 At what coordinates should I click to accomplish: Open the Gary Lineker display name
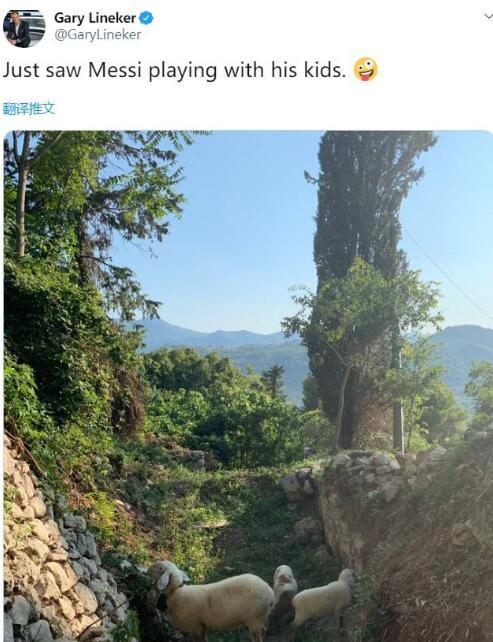[x=95, y=18]
